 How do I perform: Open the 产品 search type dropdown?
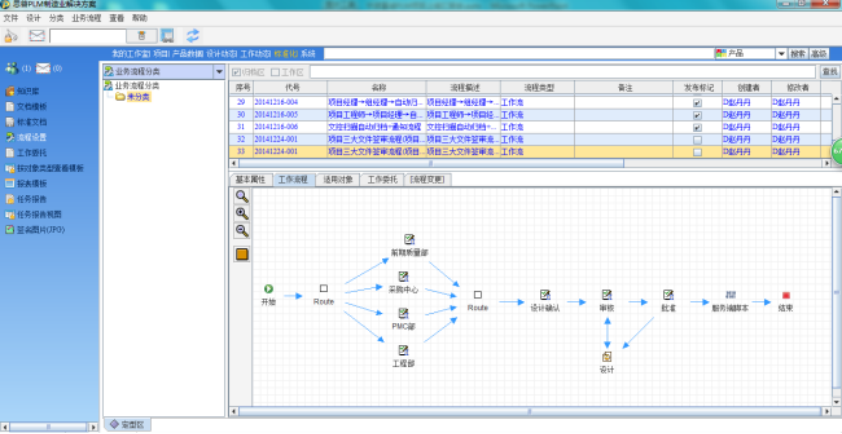(x=781, y=54)
